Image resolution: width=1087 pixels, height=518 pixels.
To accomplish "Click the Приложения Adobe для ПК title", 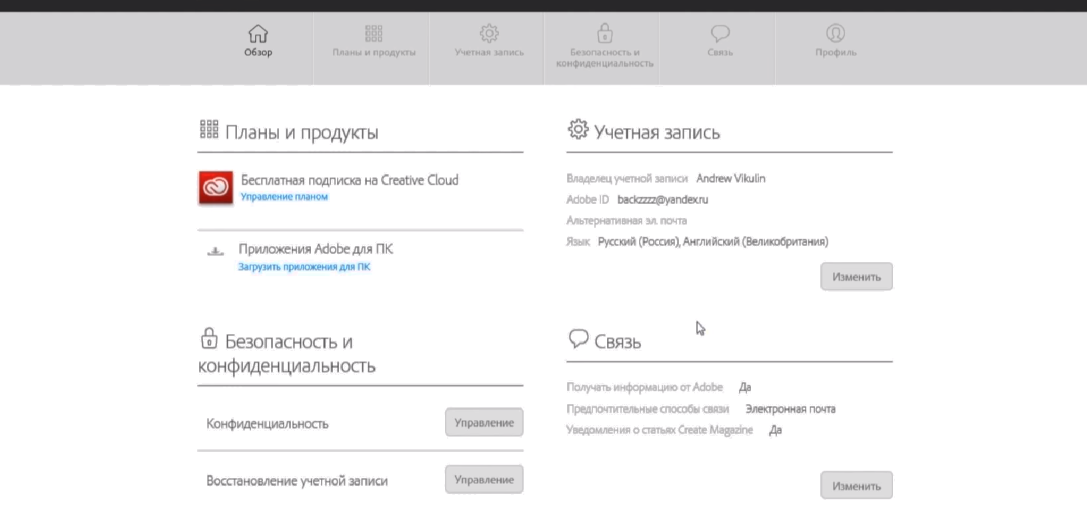I will click(316, 249).
